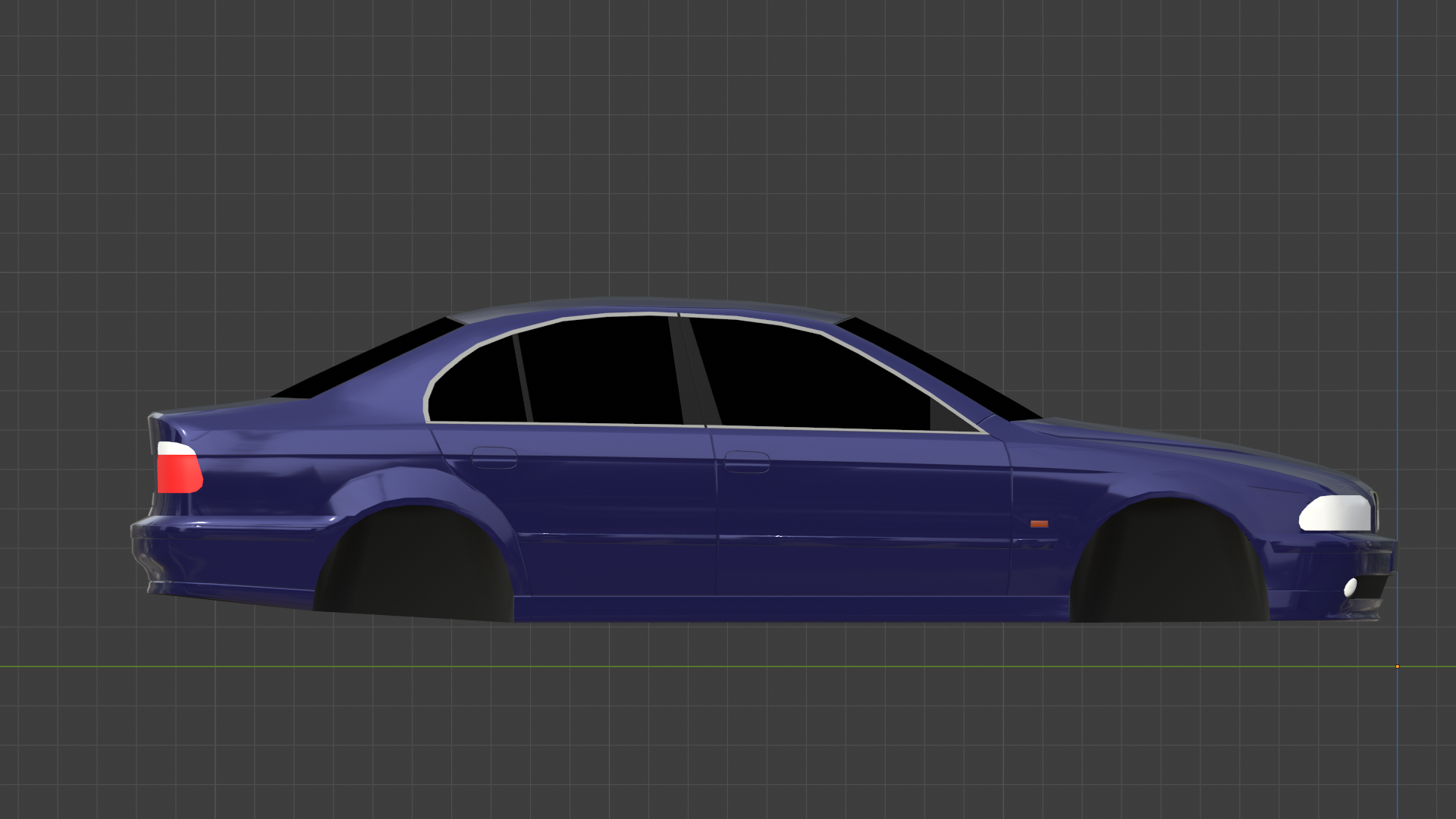Click the rear door side window
The height and width of the screenshot is (819, 1456).
pos(599,372)
